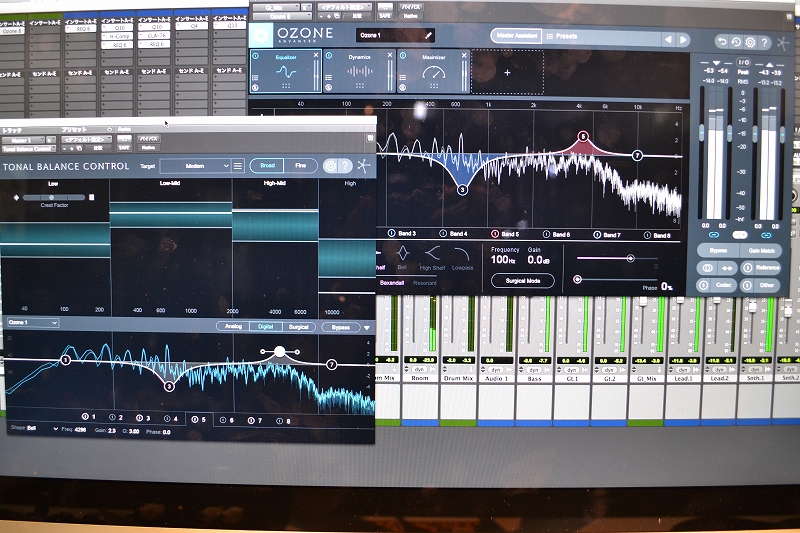800x533 pixels.
Task: Toggle the Codec preview button
Action: point(717,285)
